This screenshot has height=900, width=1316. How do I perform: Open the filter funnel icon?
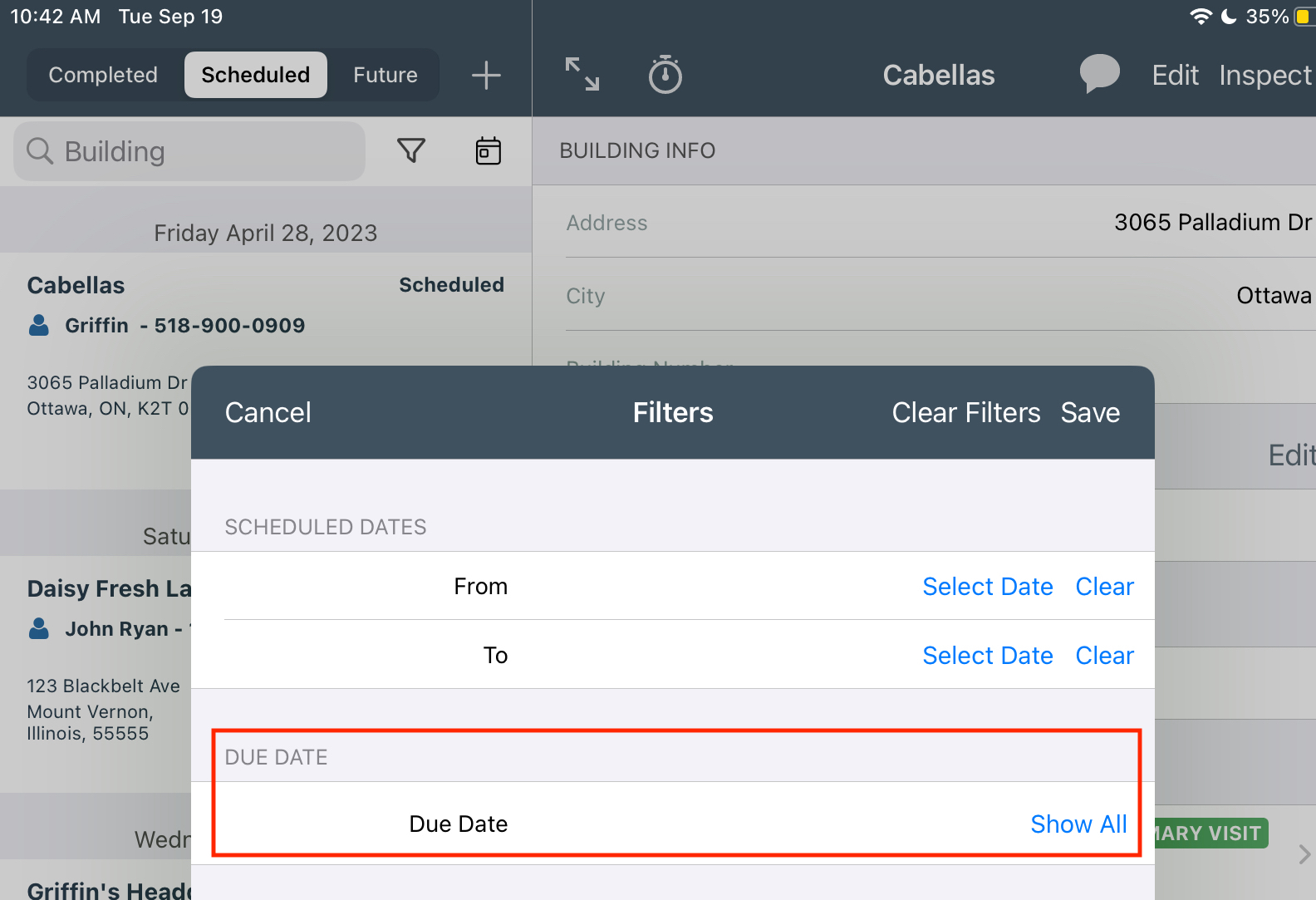[x=411, y=150]
